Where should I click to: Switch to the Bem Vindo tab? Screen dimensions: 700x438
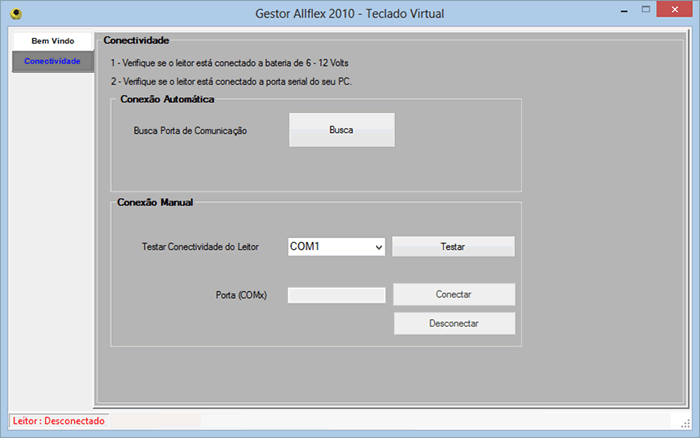pos(53,41)
